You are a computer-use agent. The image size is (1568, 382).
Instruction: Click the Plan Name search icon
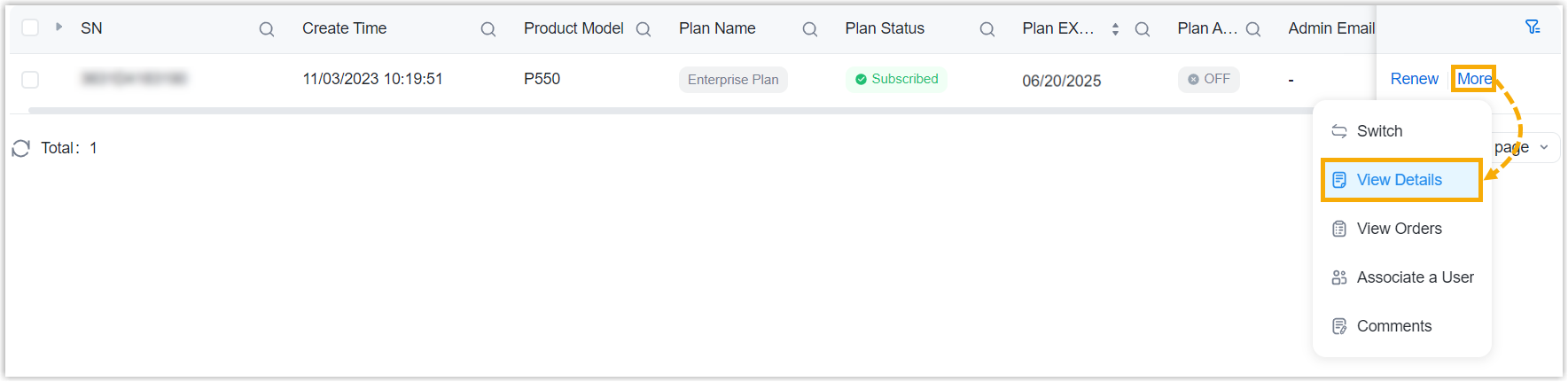click(x=809, y=29)
